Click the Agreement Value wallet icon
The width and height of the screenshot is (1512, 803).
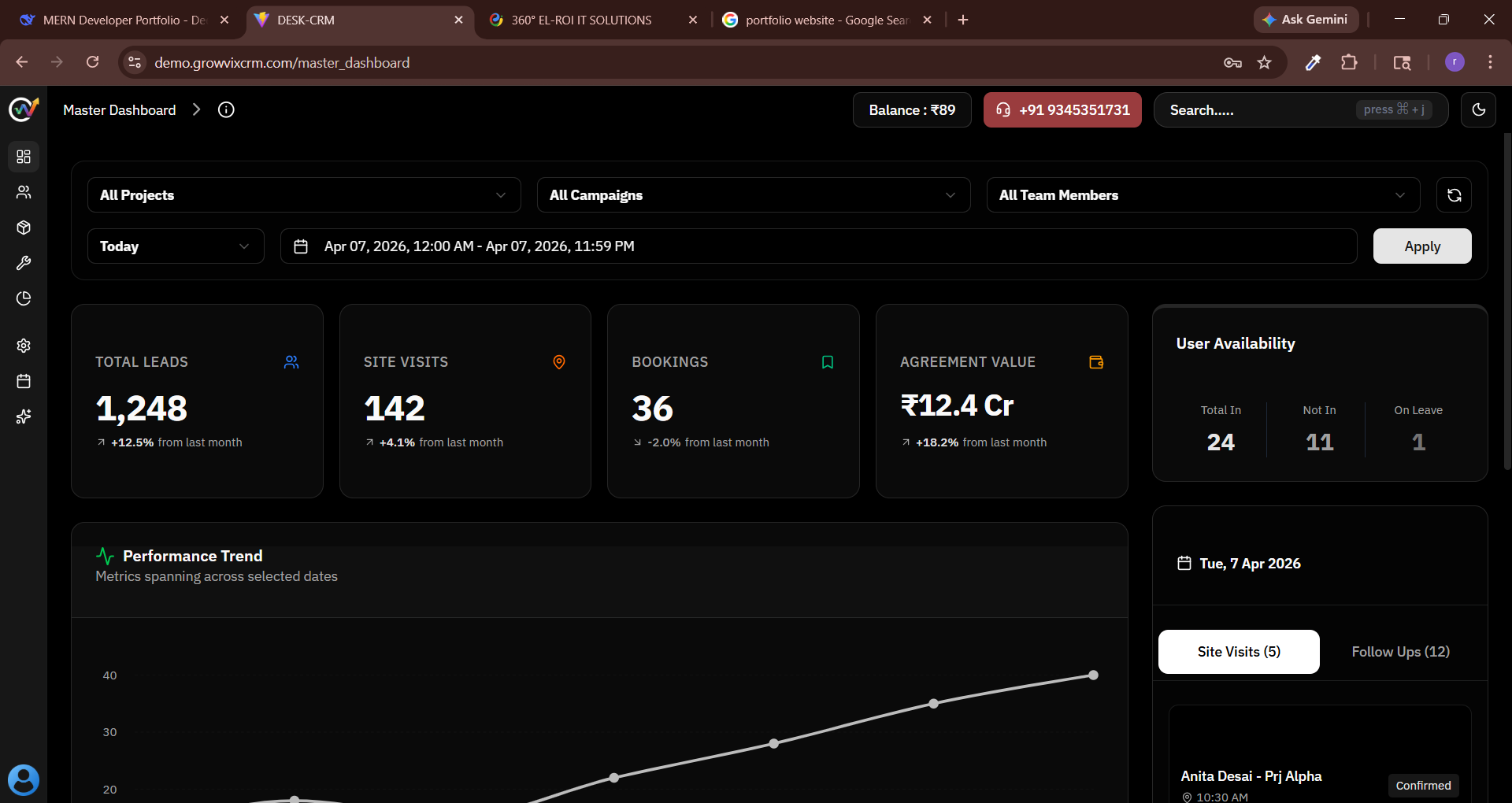click(1096, 362)
